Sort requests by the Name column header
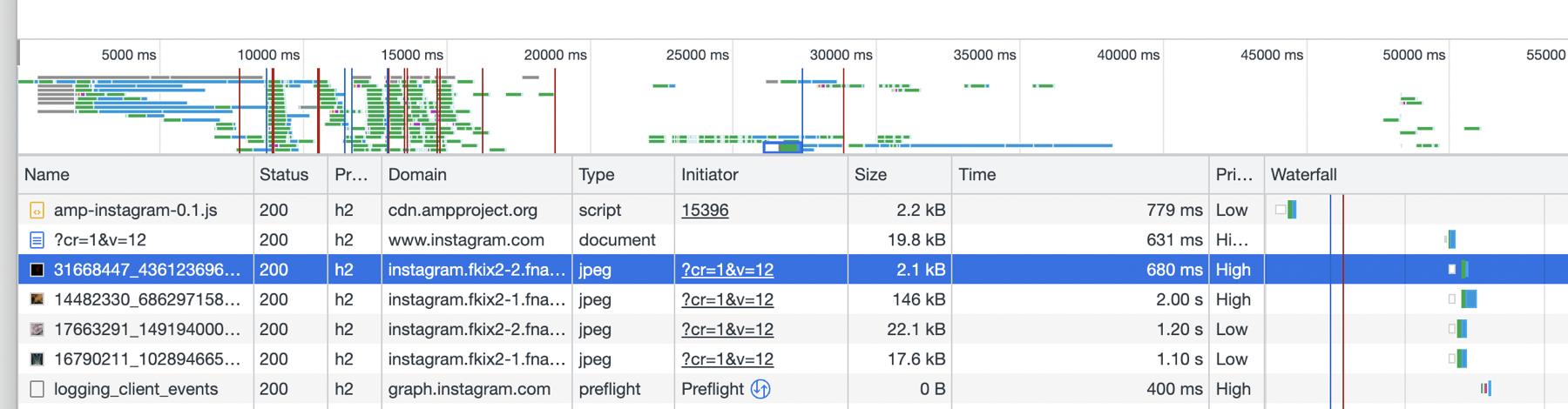 [x=47, y=175]
